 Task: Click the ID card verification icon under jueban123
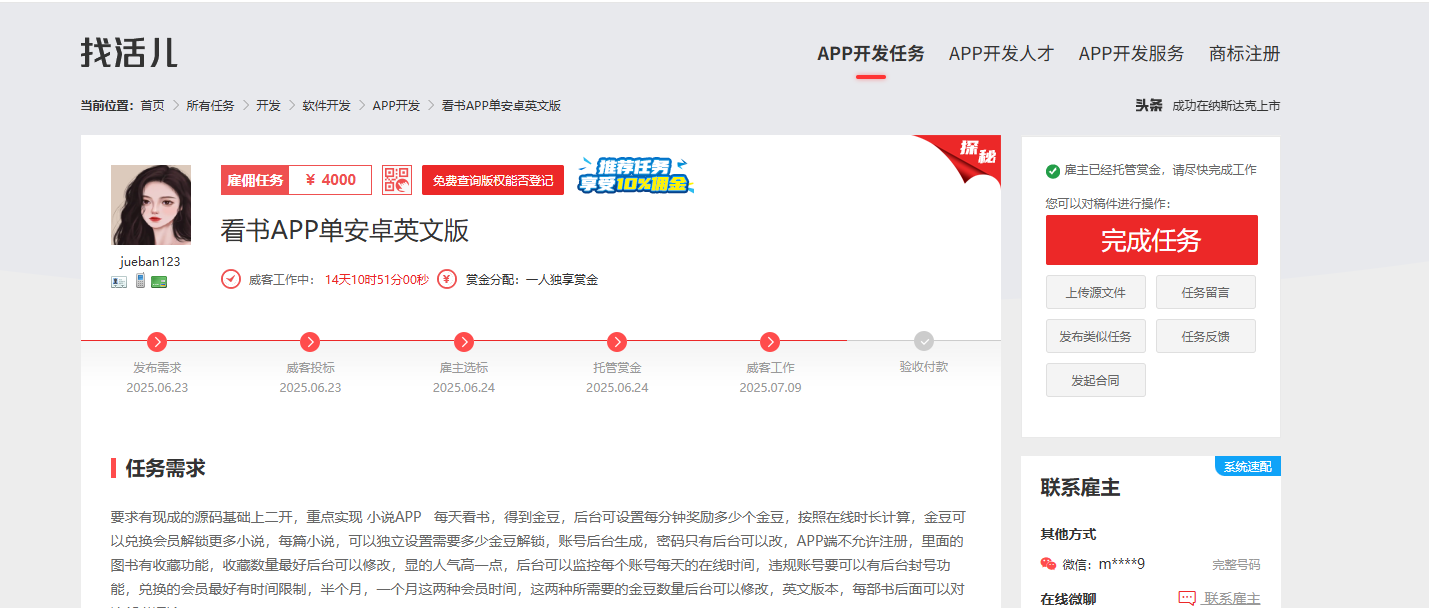point(117,281)
